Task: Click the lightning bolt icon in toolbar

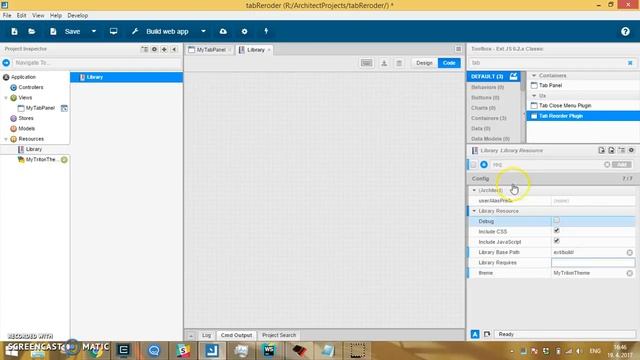Action: tap(266, 31)
